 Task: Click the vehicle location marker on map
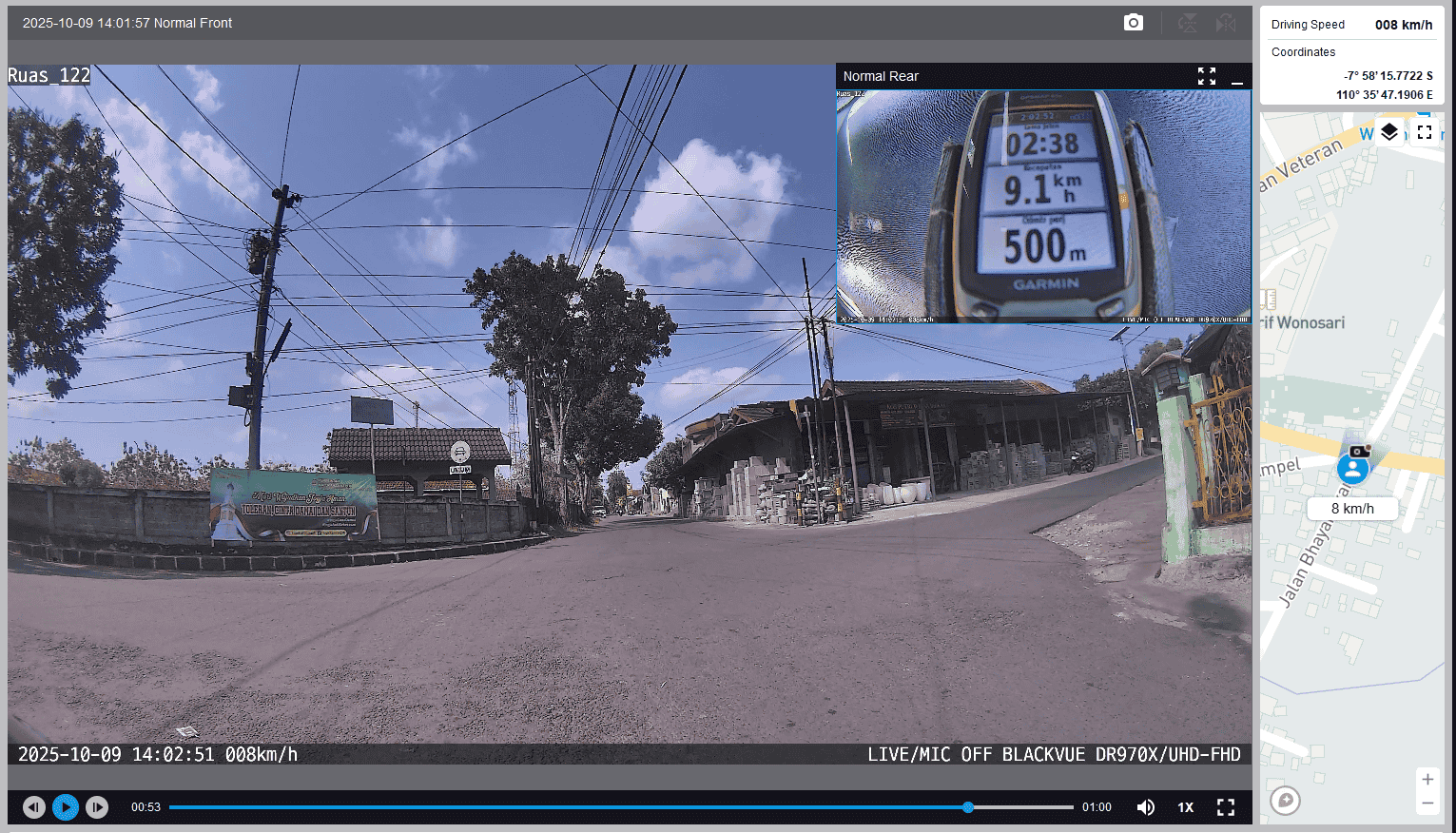1352,467
